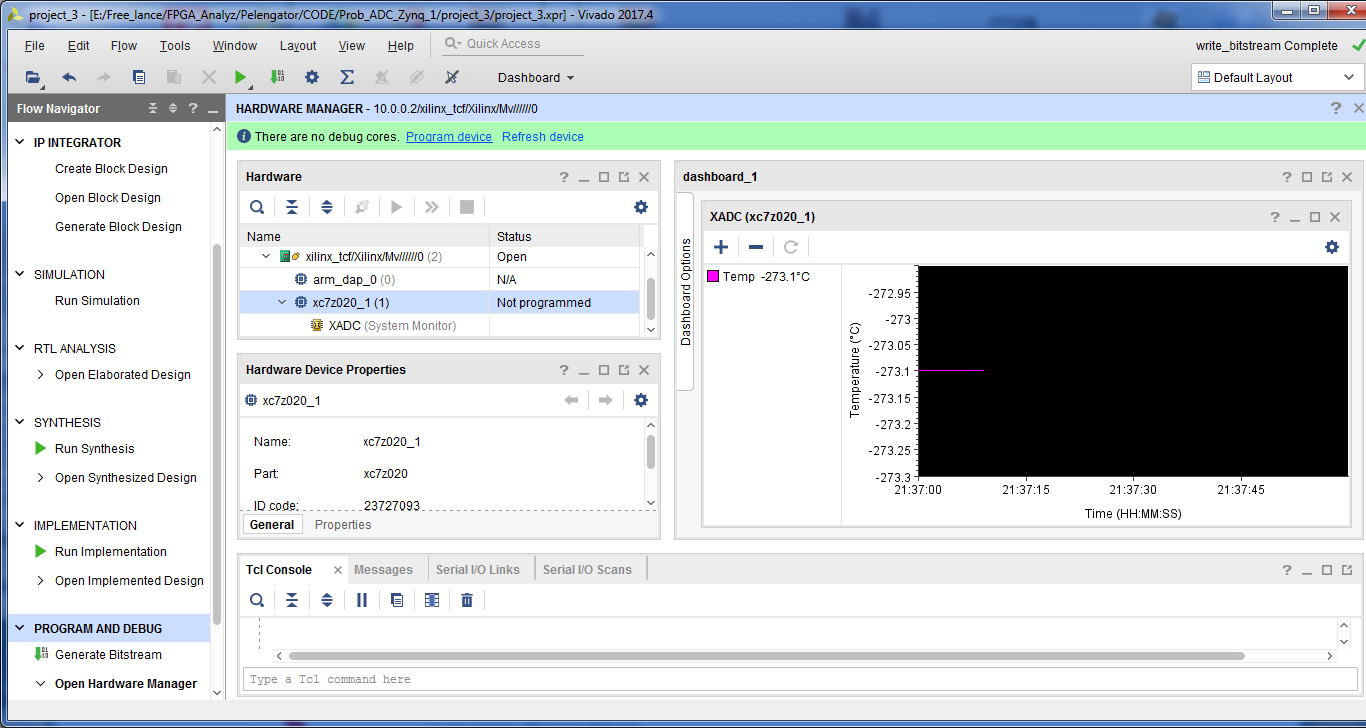Click the Open Project toolbar icon
1366x728 pixels.
(34, 77)
